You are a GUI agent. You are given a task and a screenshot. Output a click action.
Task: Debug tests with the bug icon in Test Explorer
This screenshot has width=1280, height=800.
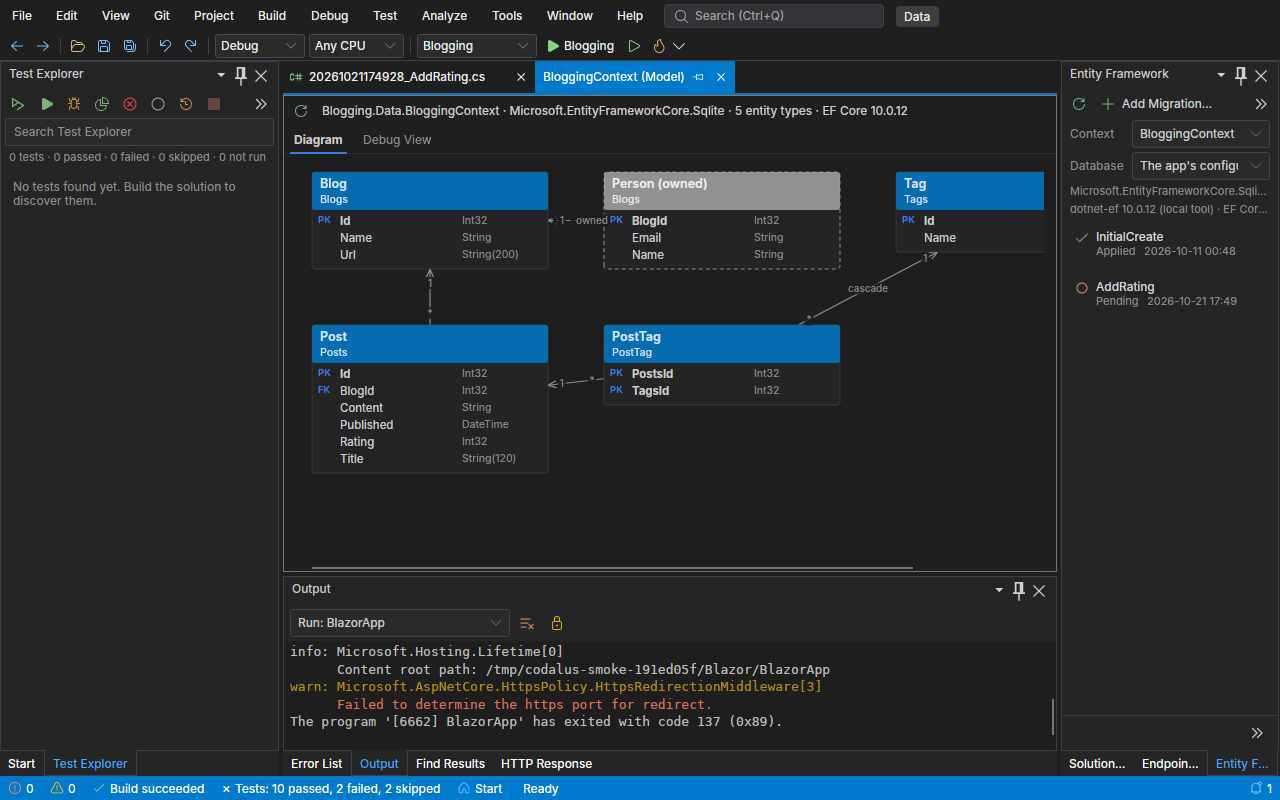tap(74, 104)
